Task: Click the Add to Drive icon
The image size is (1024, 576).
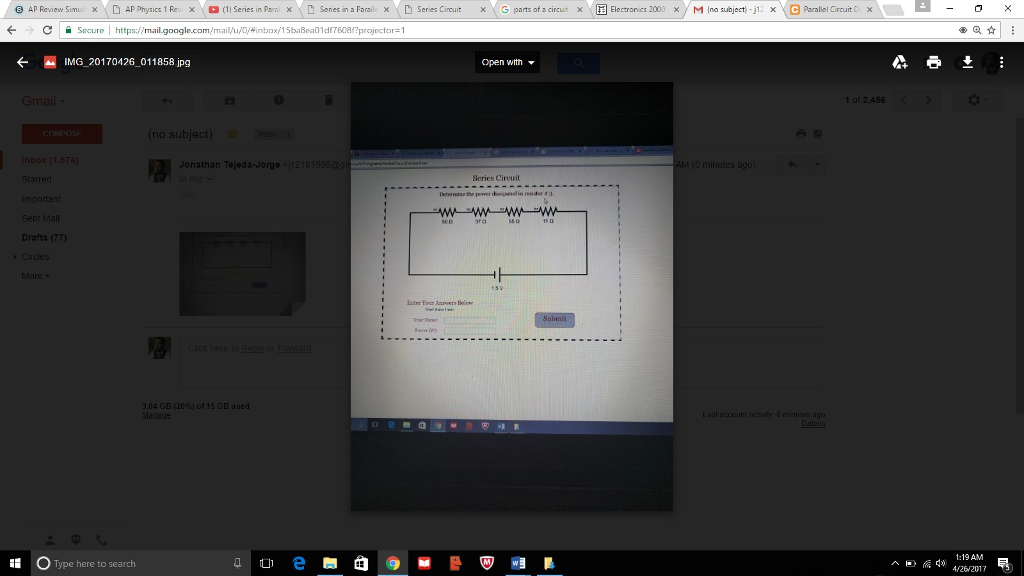Action: click(x=899, y=61)
